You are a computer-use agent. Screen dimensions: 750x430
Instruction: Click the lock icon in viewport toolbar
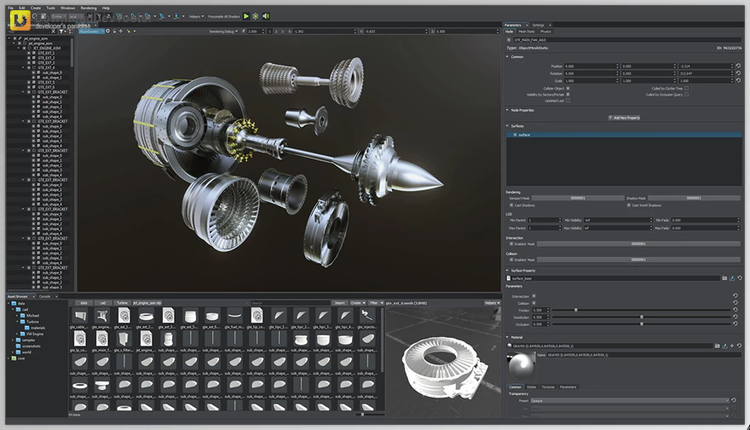coord(115,31)
